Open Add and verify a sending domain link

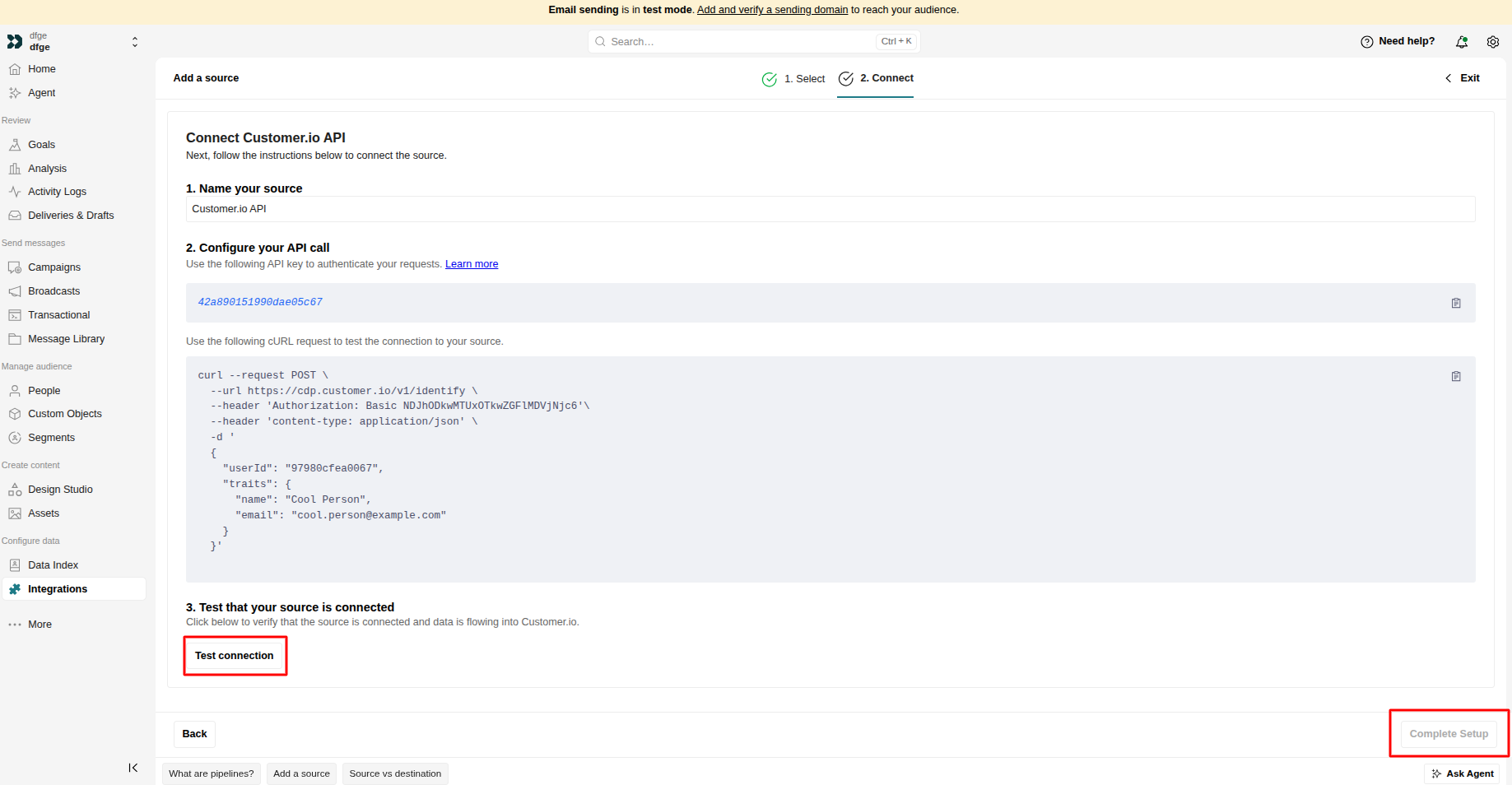pos(772,10)
